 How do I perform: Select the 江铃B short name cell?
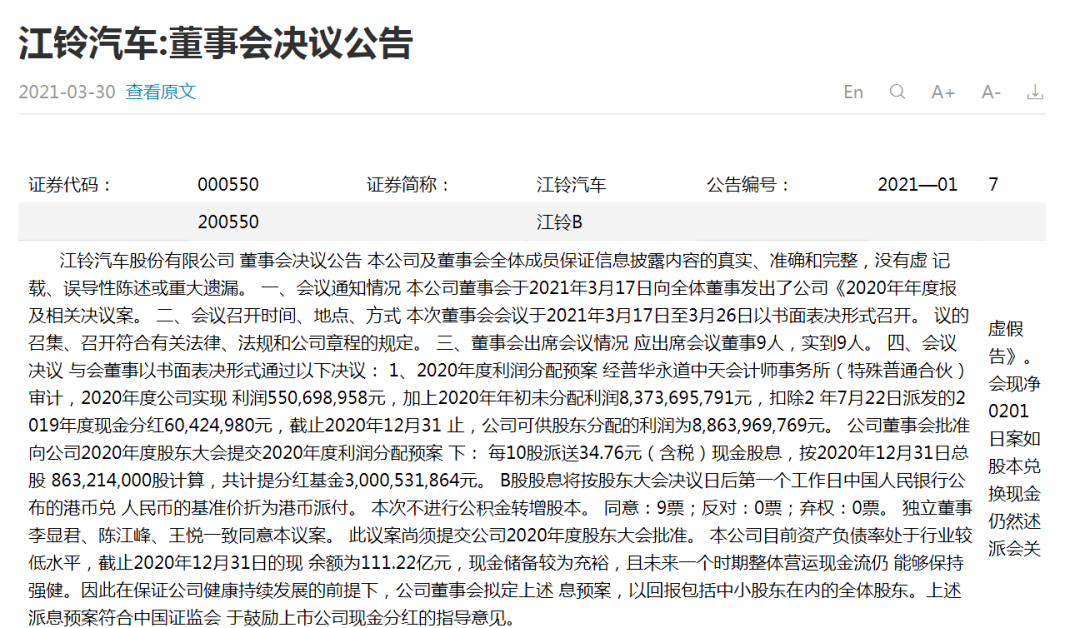(559, 222)
